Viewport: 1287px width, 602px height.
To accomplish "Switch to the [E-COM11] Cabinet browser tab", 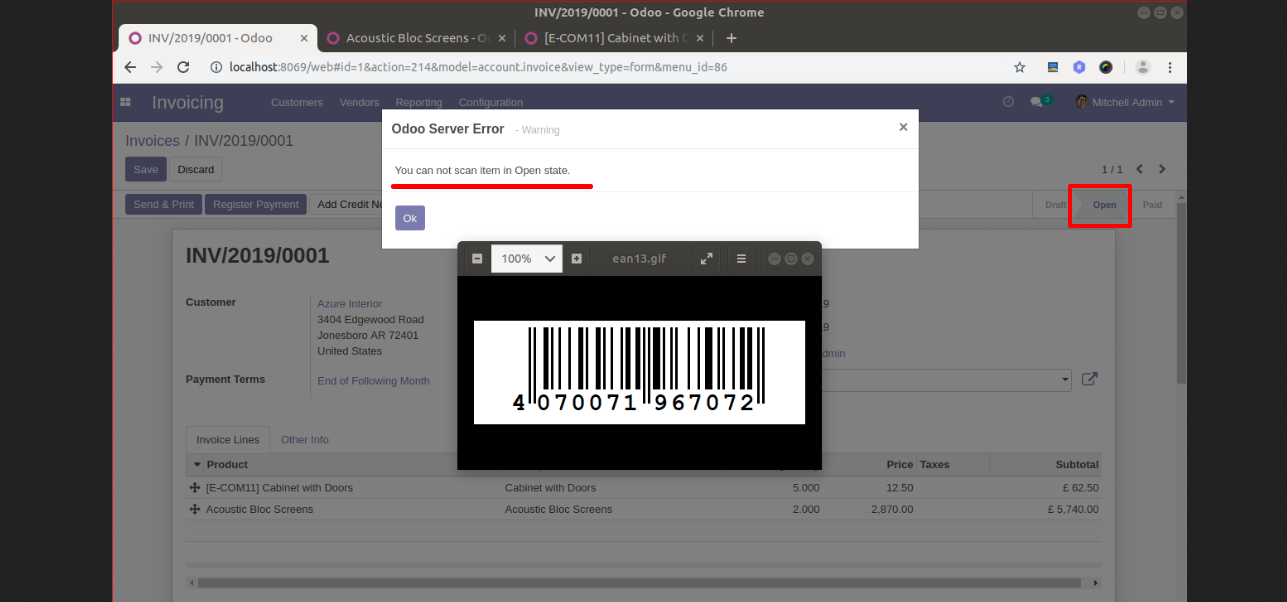I will coord(612,38).
